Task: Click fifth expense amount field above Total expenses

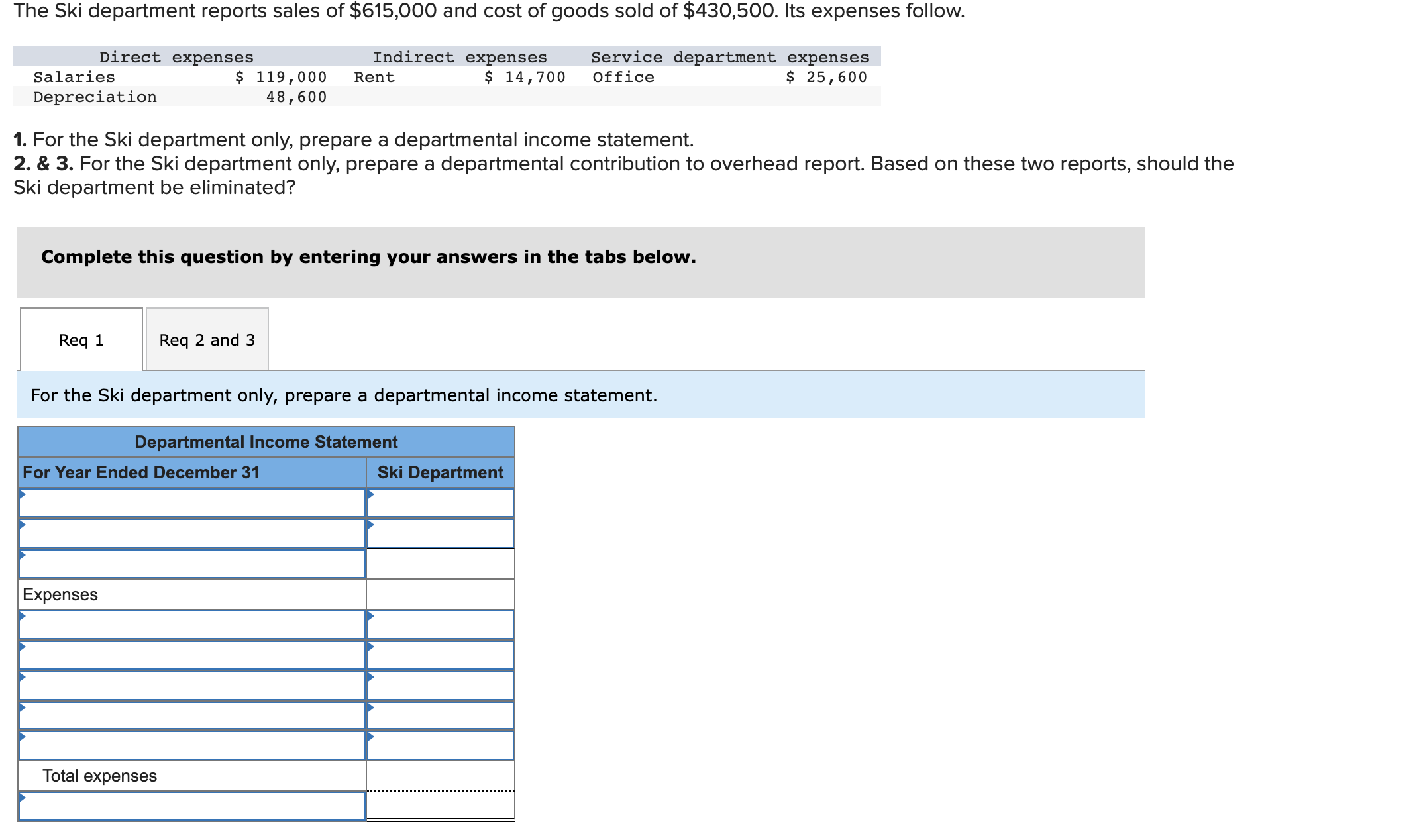Action: [x=441, y=745]
